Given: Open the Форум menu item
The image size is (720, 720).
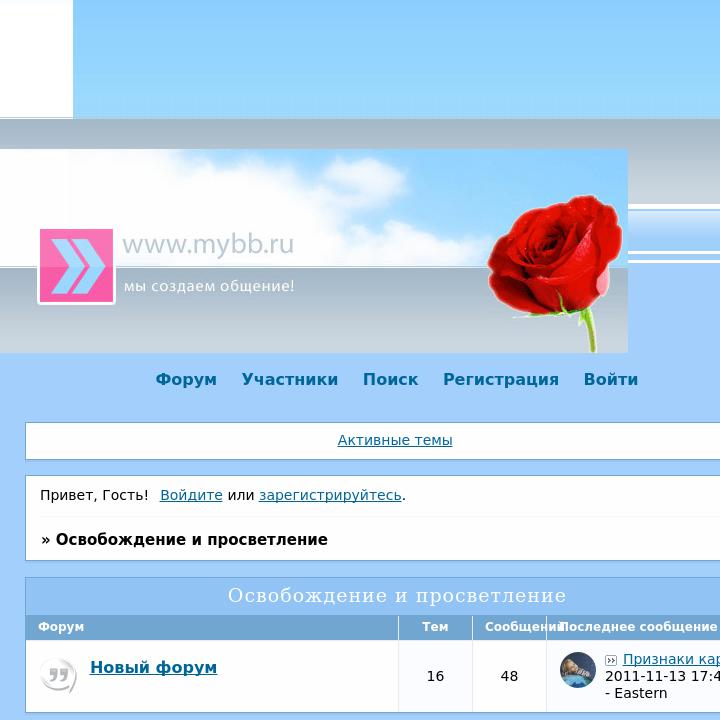Looking at the screenshot, I should [x=186, y=379].
